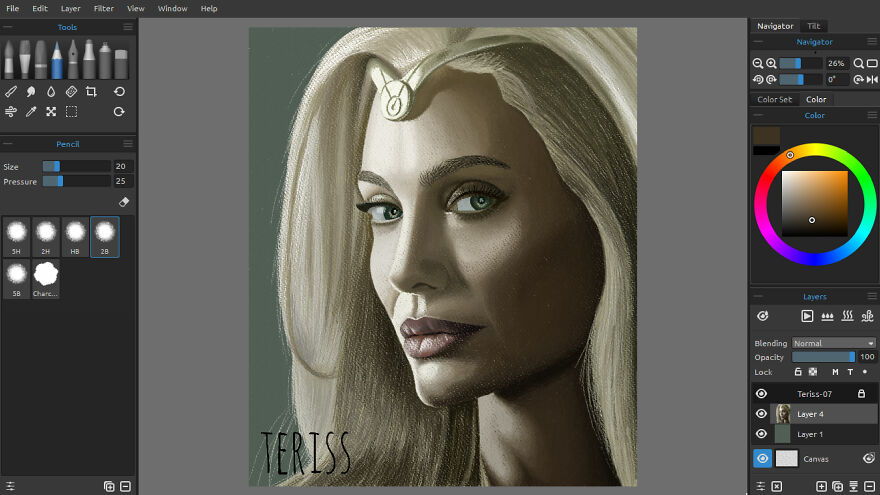The width and height of the screenshot is (880, 495).
Task: Hide Layer 1 using its eye
Action: pos(761,434)
